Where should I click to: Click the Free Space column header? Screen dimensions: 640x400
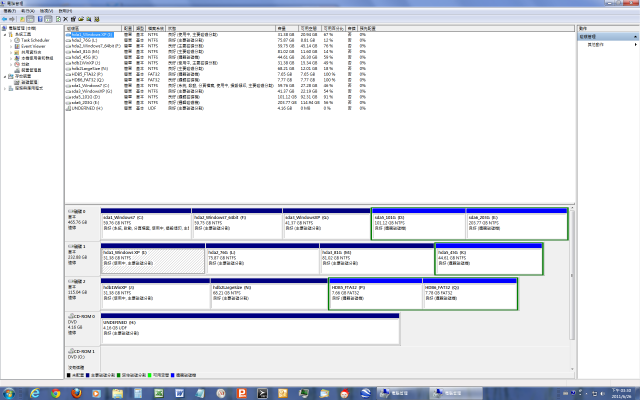(x=310, y=28)
